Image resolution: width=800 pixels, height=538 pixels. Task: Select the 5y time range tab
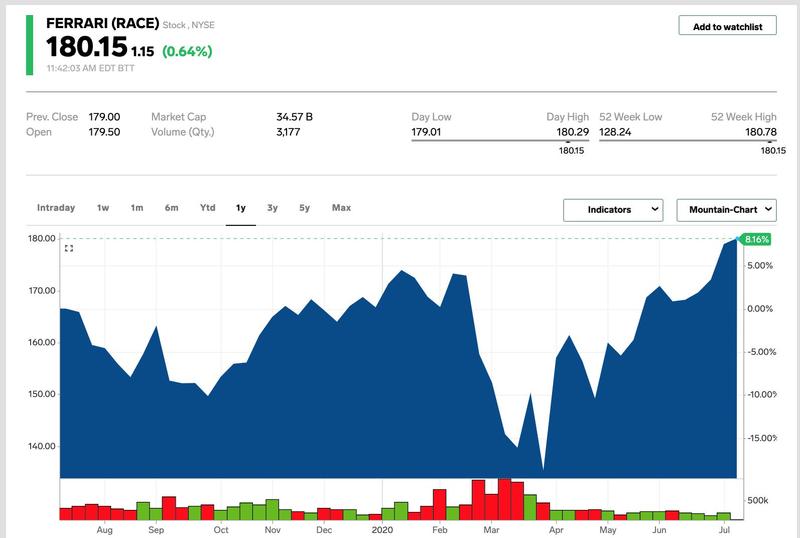[305, 208]
